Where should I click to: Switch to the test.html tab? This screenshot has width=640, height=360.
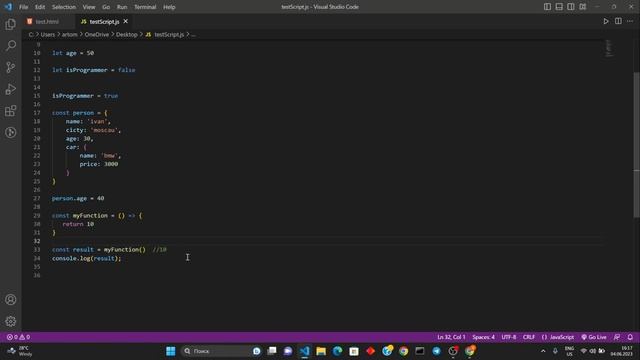click(47, 22)
